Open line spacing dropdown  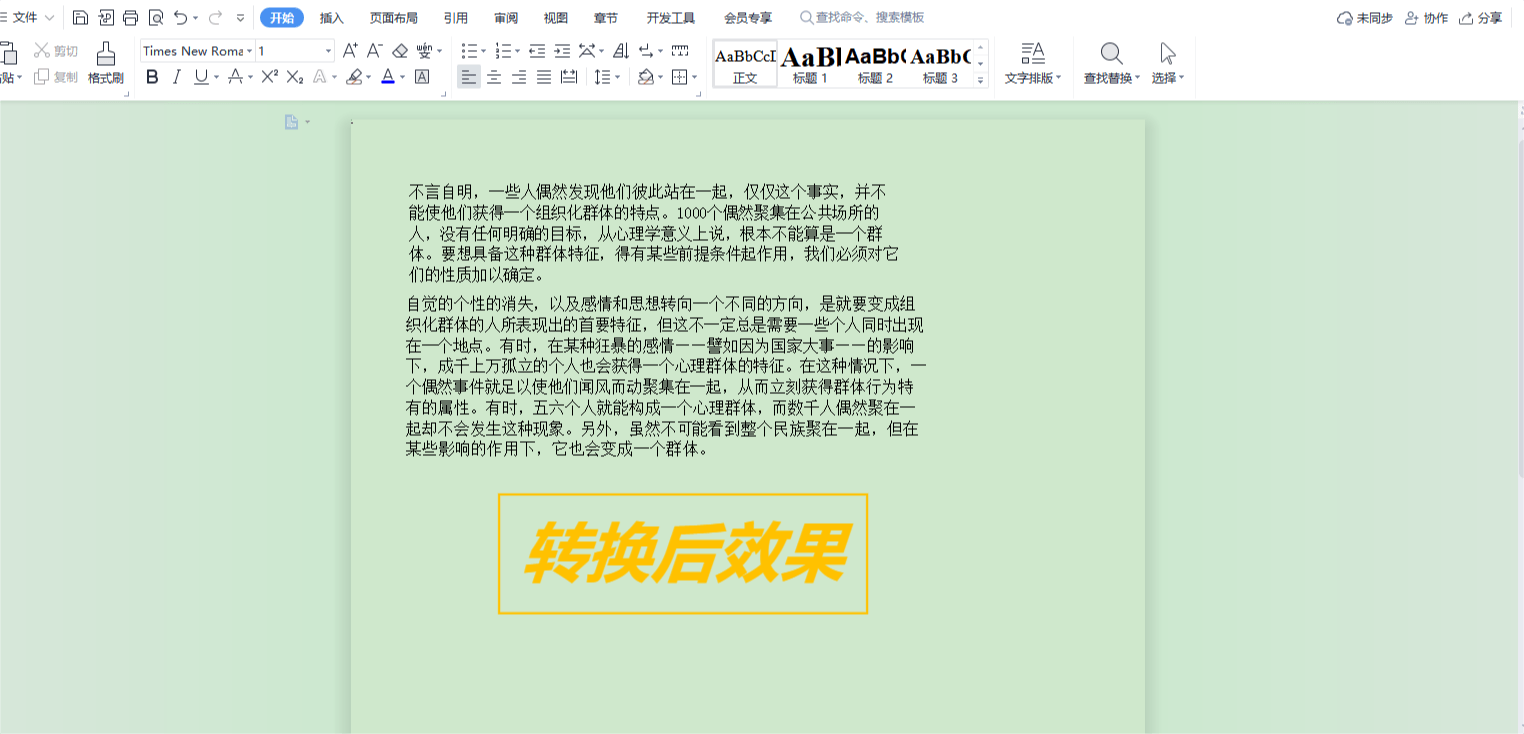[617, 77]
